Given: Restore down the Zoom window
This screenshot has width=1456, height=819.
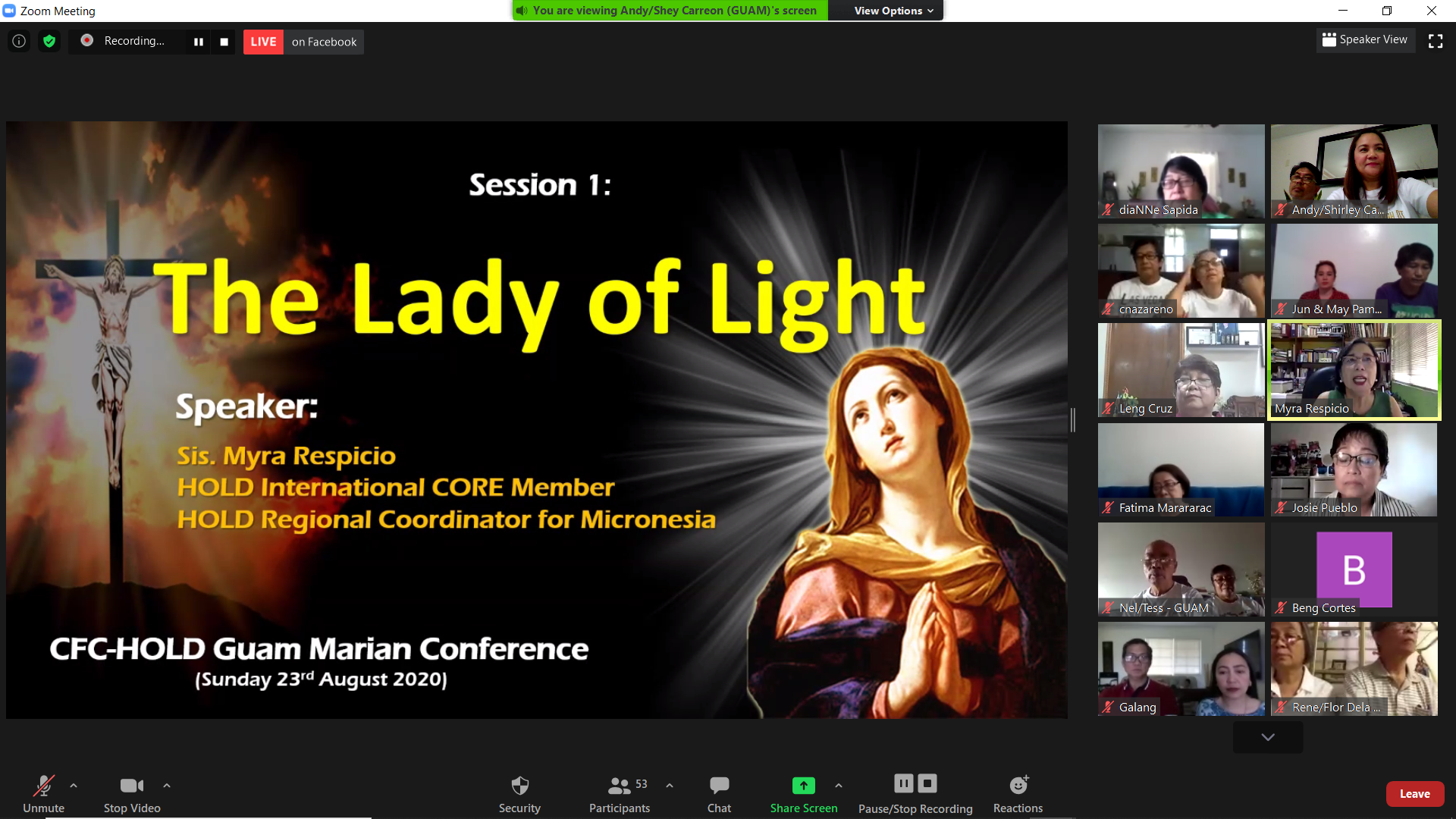Looking at the screenshot, I should 1387,11.
